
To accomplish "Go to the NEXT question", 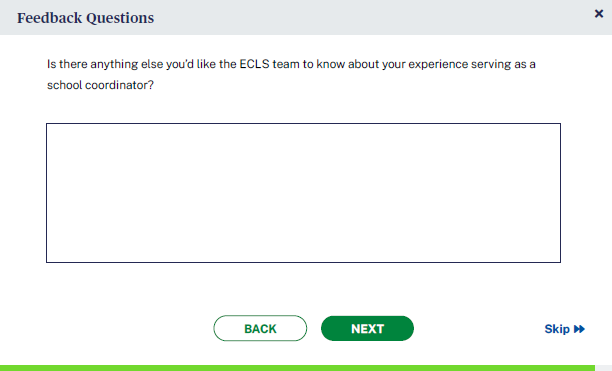I will (x=367, y=328).
